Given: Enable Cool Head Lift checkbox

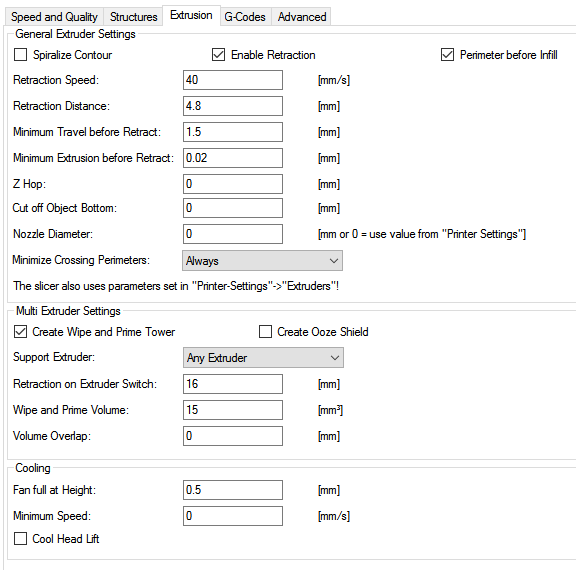Looking at the screenshot, I should tap(21, 539).
